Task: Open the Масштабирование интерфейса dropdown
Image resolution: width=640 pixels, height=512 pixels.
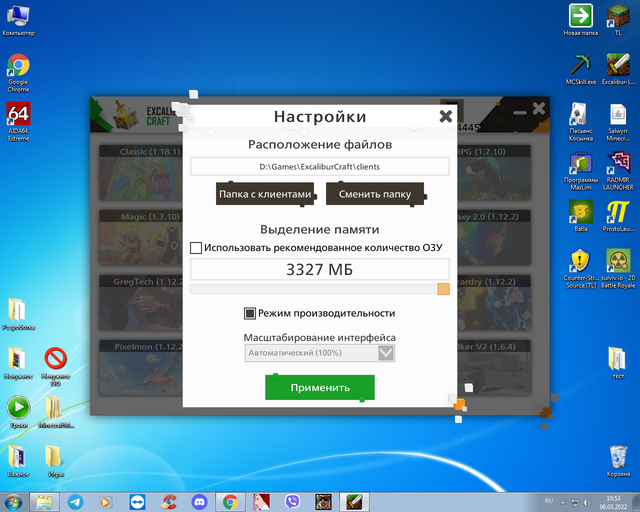Action: 320,353
